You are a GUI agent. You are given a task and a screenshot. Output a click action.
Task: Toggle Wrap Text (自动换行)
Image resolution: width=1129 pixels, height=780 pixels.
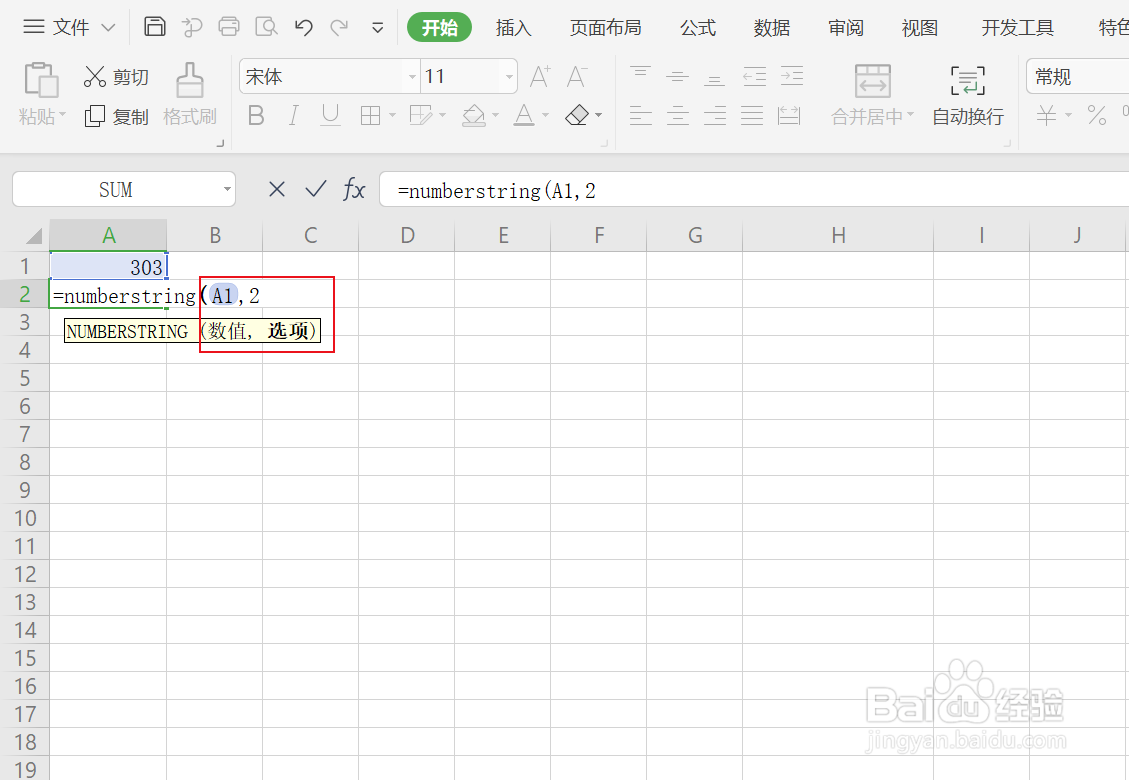[967, 95]
